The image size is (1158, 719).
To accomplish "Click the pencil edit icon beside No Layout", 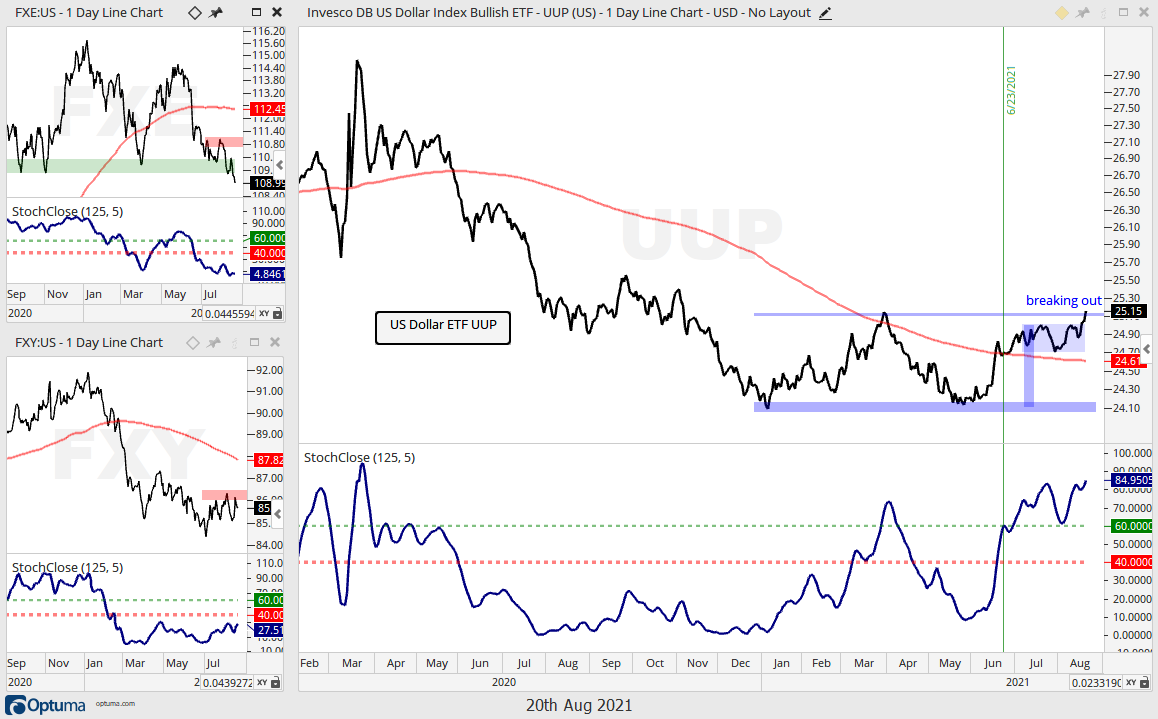I will 826,13.
